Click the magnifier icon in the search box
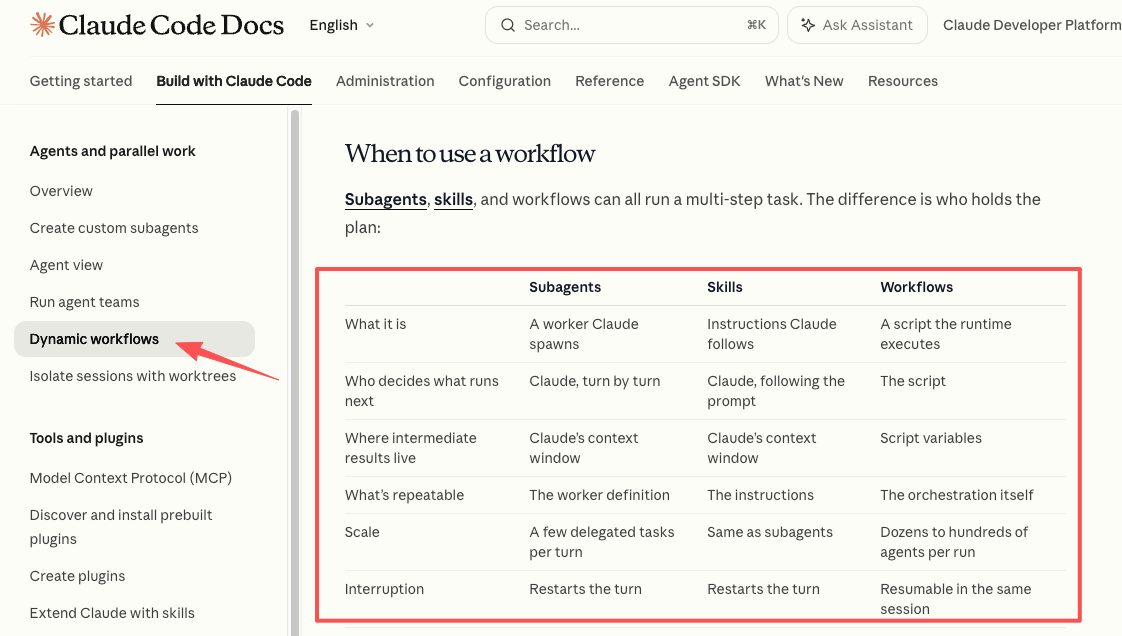Screen dimensions: 1122x636 (x=508, y=25)
